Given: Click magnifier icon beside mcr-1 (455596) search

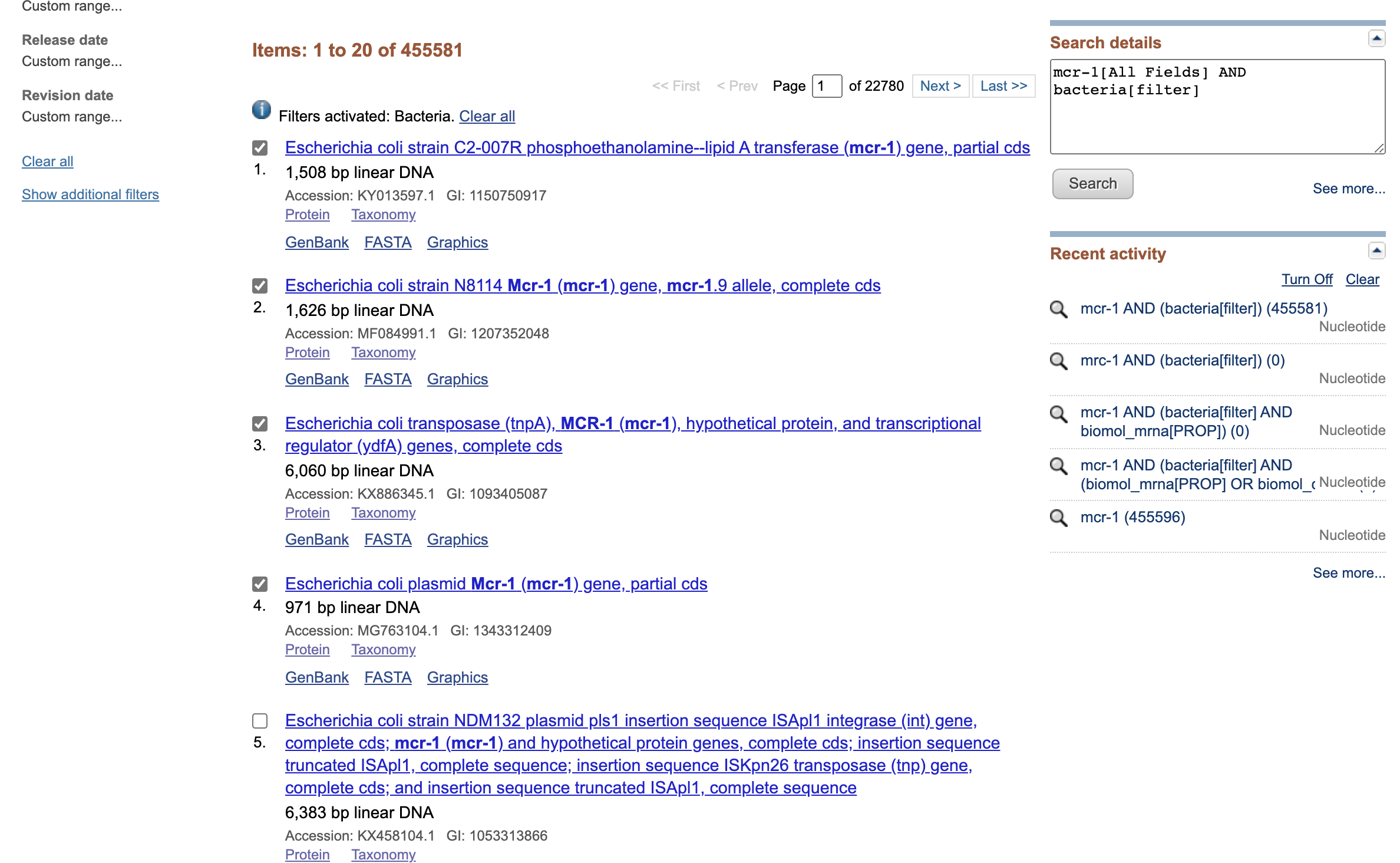Looking at the screenshot, I should coord(1059,518).
